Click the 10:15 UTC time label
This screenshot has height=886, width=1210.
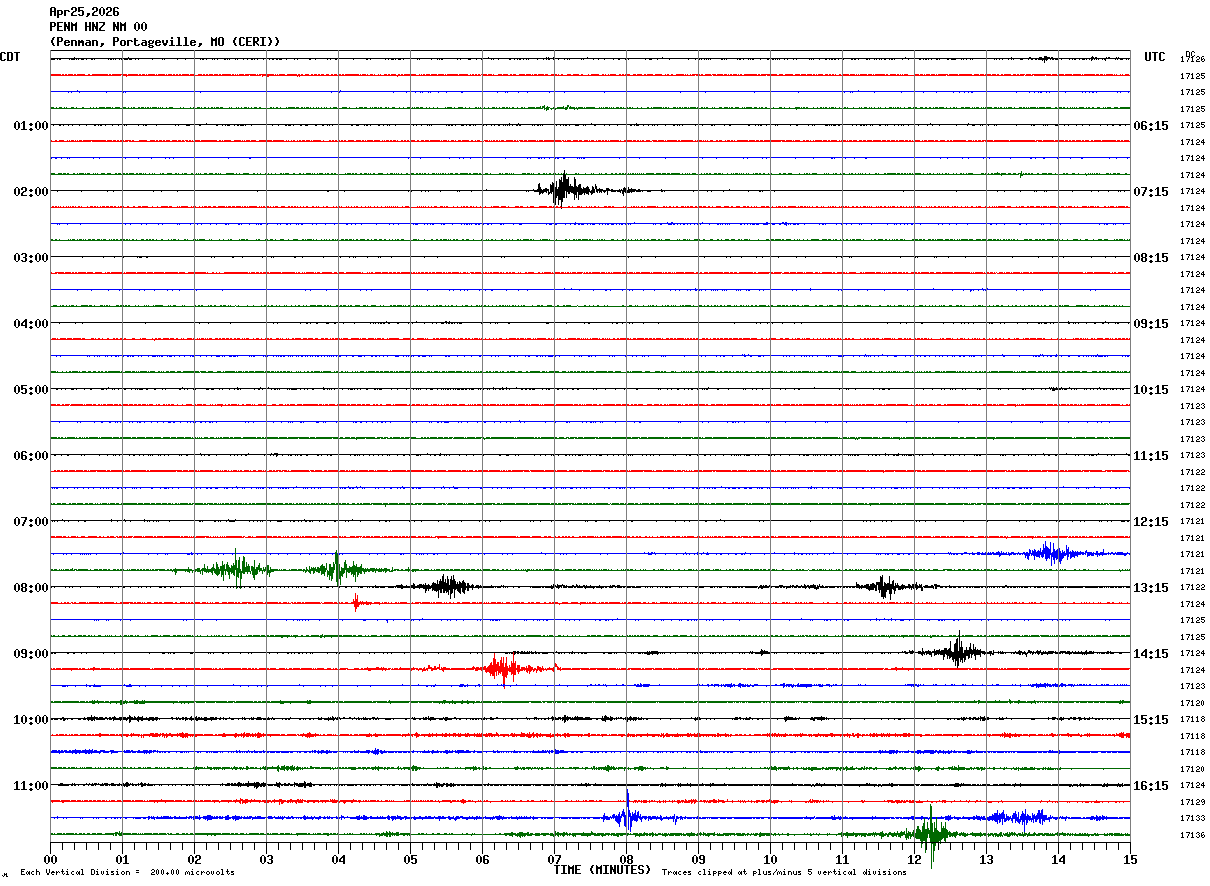(x=1151, y=390)
